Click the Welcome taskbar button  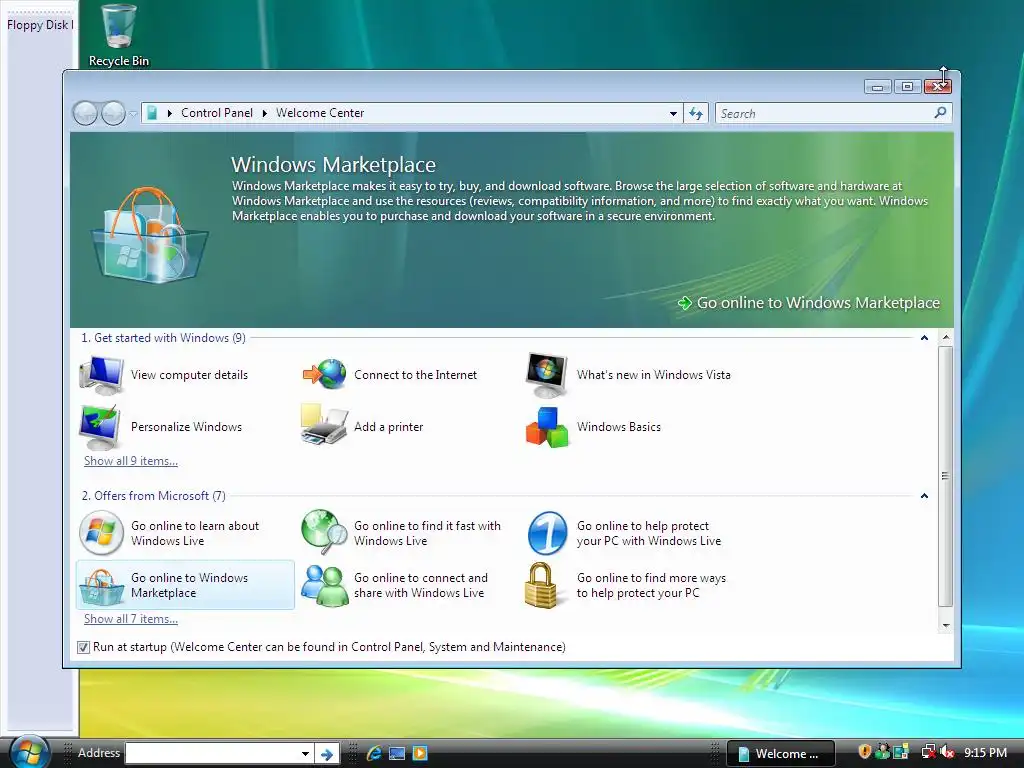pyautogui.click(x=781, y=754)
